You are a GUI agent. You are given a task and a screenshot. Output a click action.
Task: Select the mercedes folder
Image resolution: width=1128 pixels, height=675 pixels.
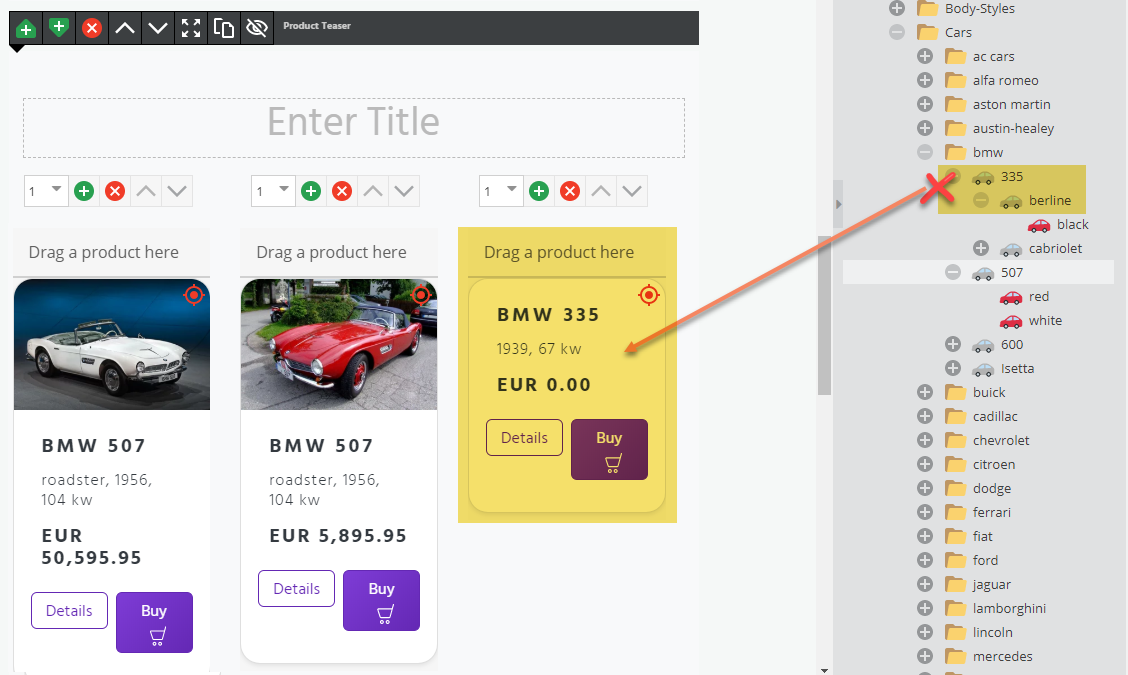1002,656
